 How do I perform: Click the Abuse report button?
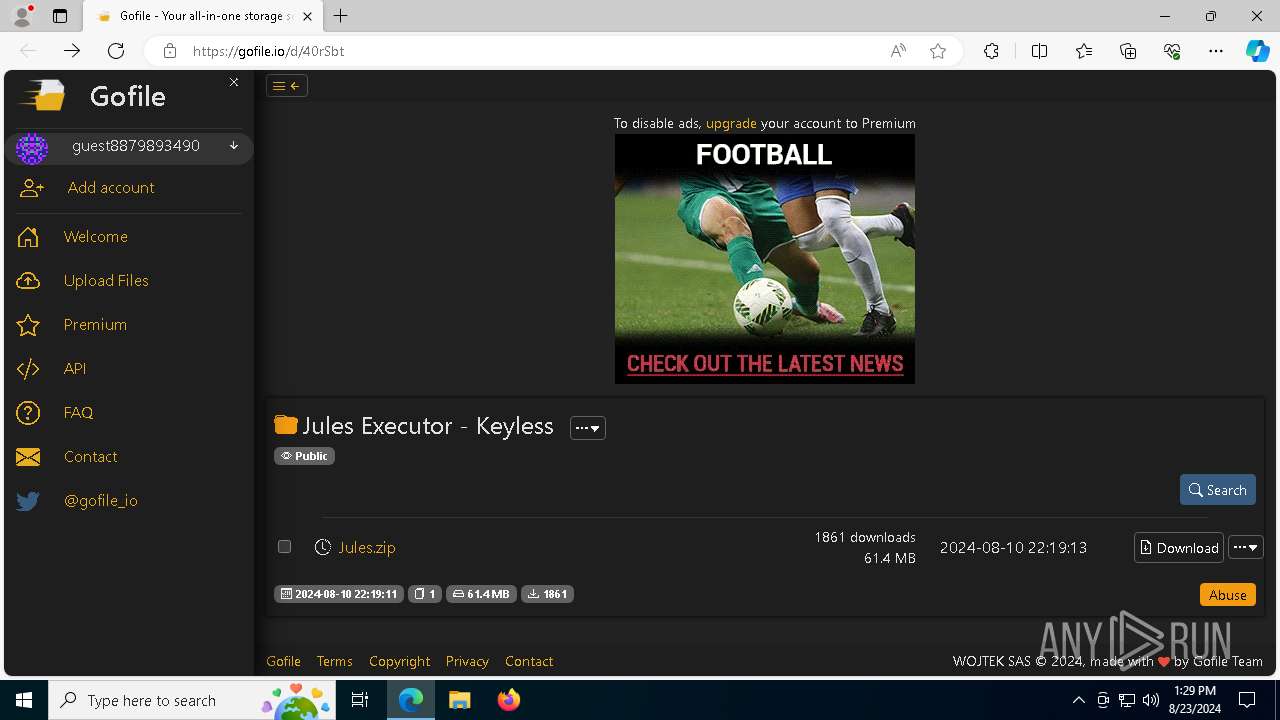pos(1228,595)
